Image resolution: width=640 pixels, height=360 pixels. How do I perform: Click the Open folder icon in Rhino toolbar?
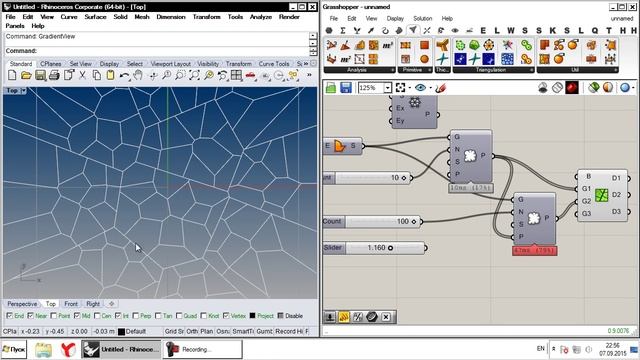click(x=26, y=75)
